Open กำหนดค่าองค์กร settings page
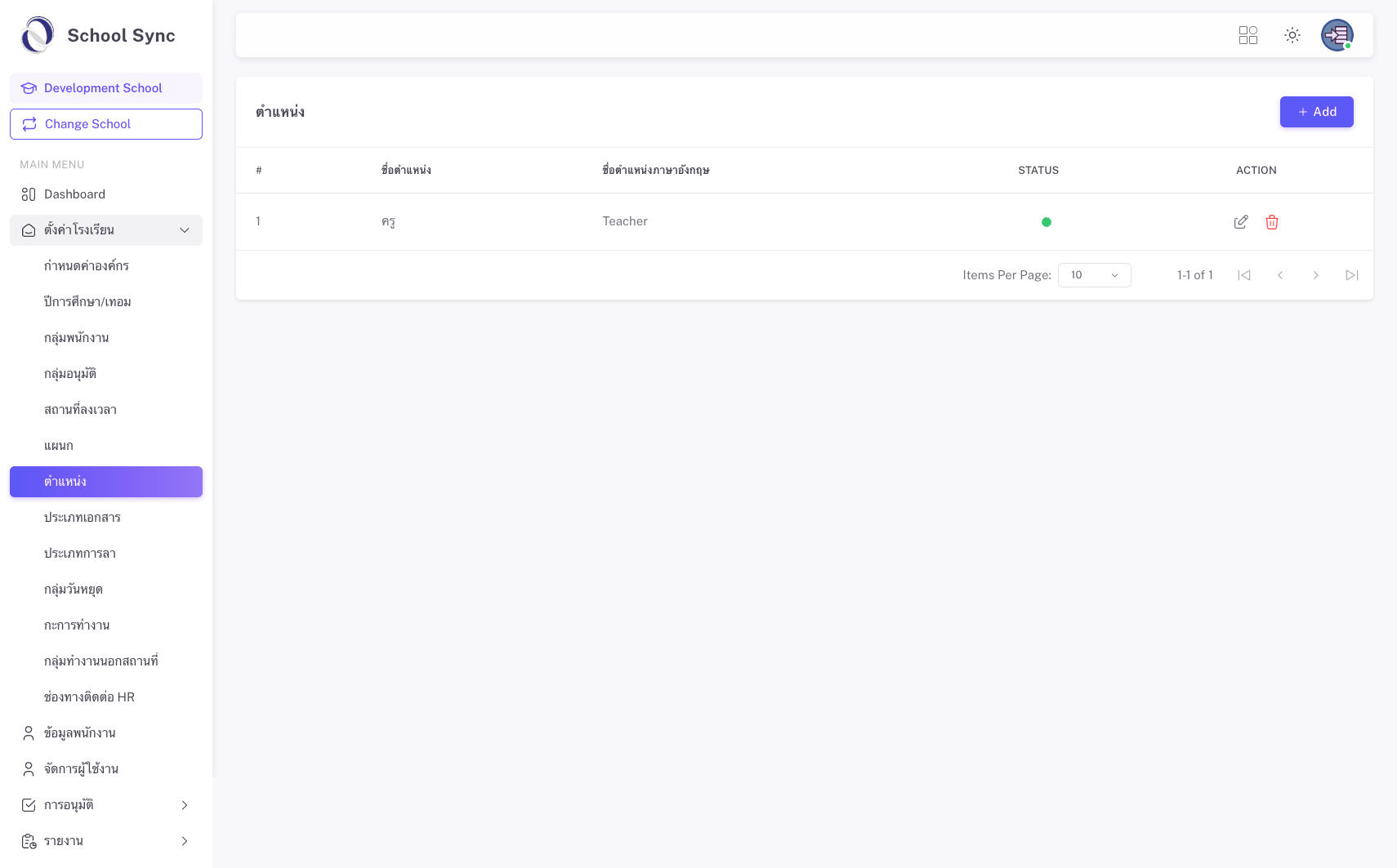 tap(106, 266)
